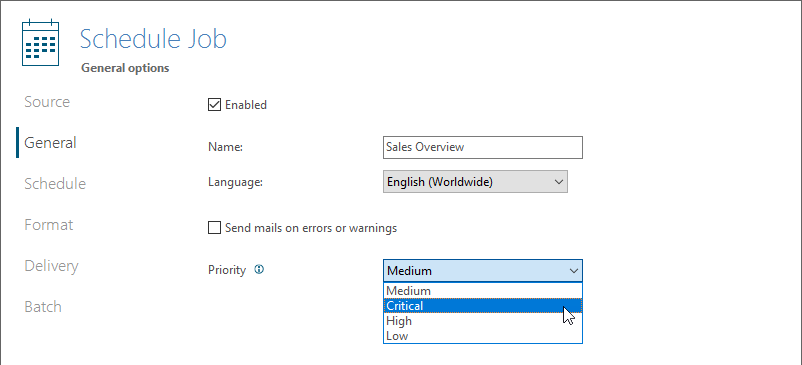Screen dimensions: 802x365
Task: Switch to the Source tab
Action: click(x=47, y=102)
